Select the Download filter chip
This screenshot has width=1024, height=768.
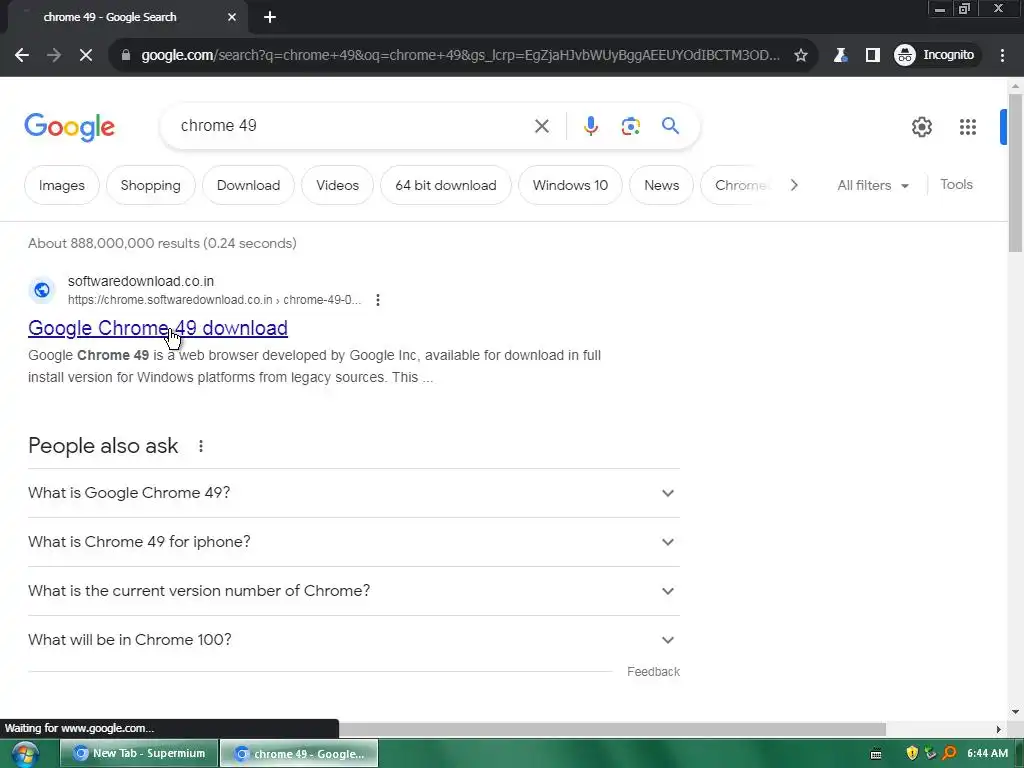tap(248, 185)
